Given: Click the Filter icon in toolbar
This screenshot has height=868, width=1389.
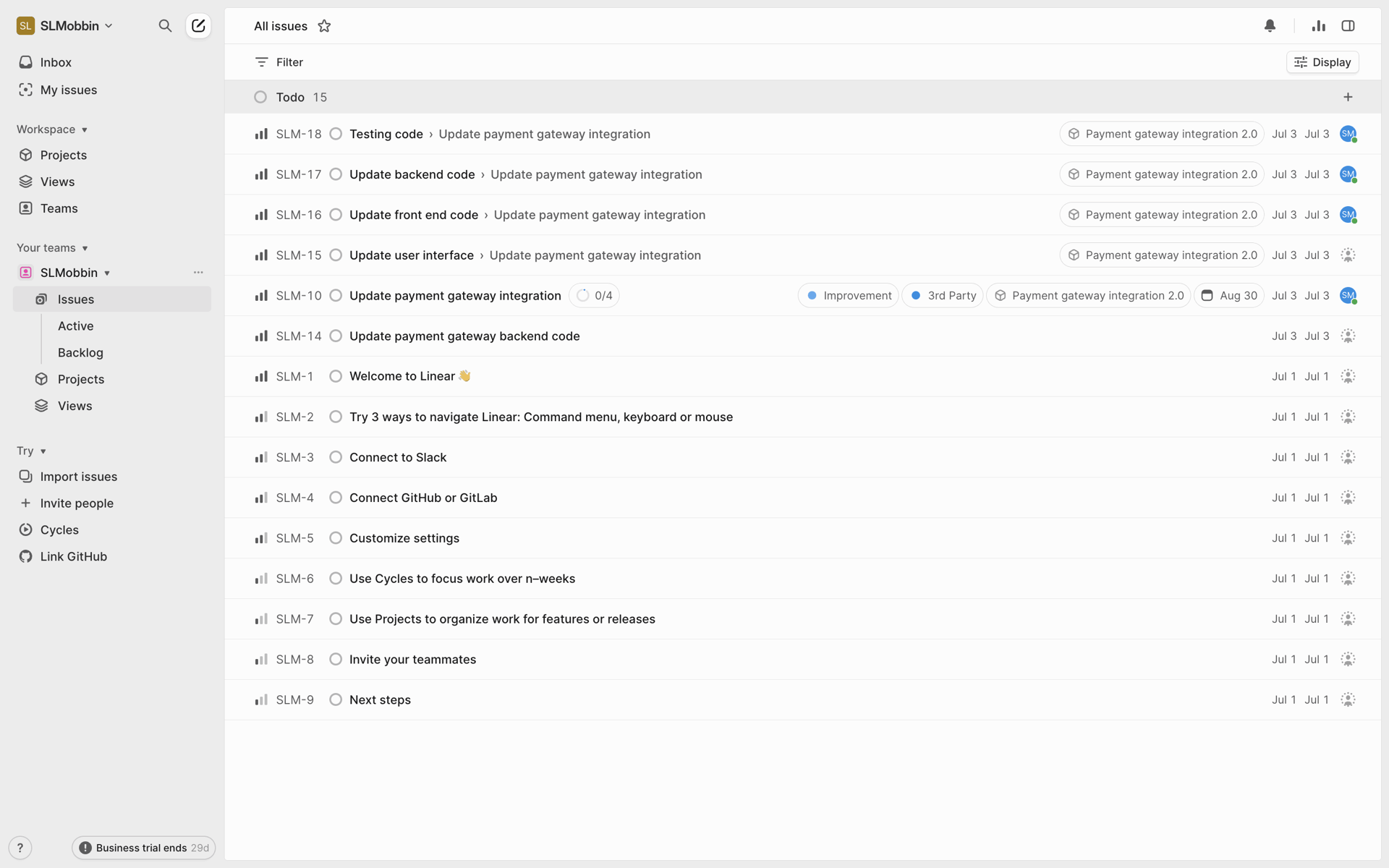Looking at the screenshot, I should (x=262, y=62).
